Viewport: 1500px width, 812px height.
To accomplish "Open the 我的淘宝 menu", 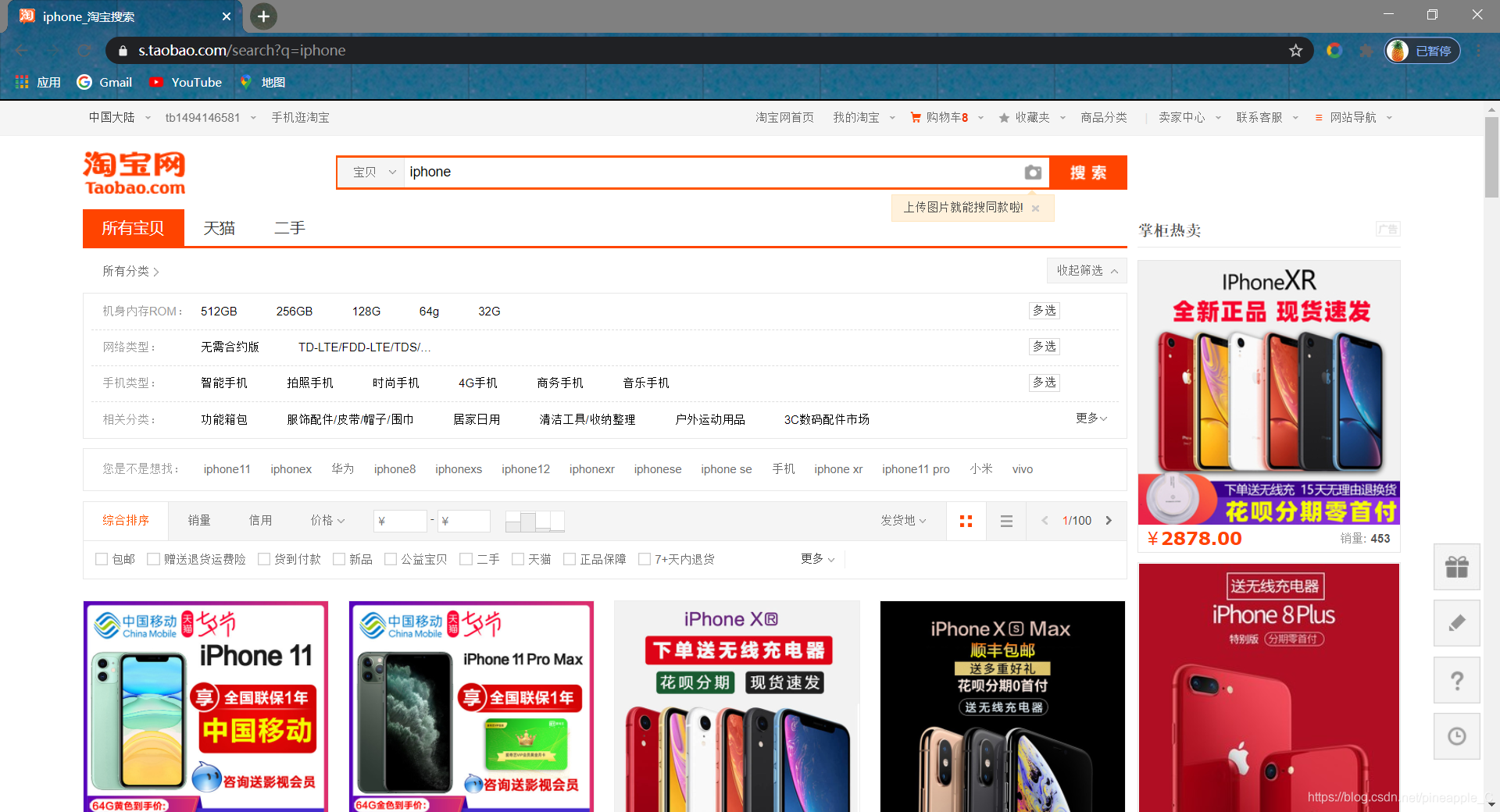I will point(857,117).
